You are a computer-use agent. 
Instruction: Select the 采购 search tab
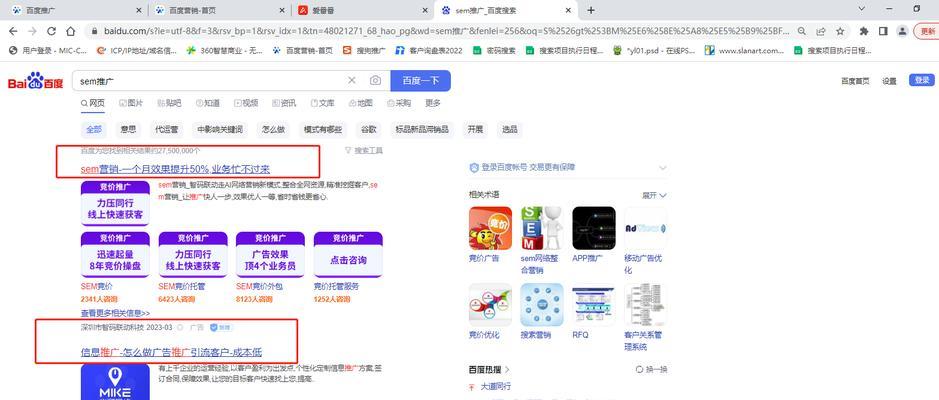[399, 103]
